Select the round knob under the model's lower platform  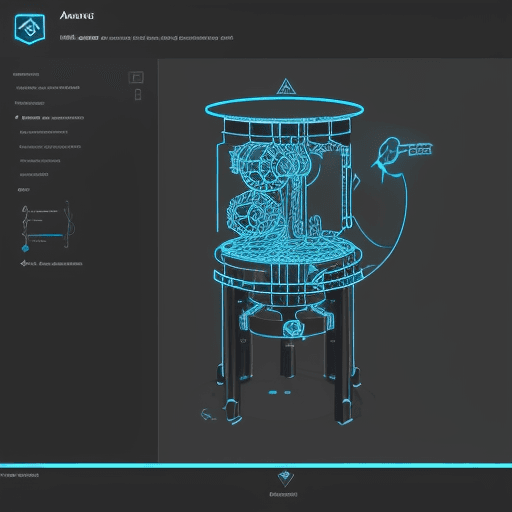(293, 328)
